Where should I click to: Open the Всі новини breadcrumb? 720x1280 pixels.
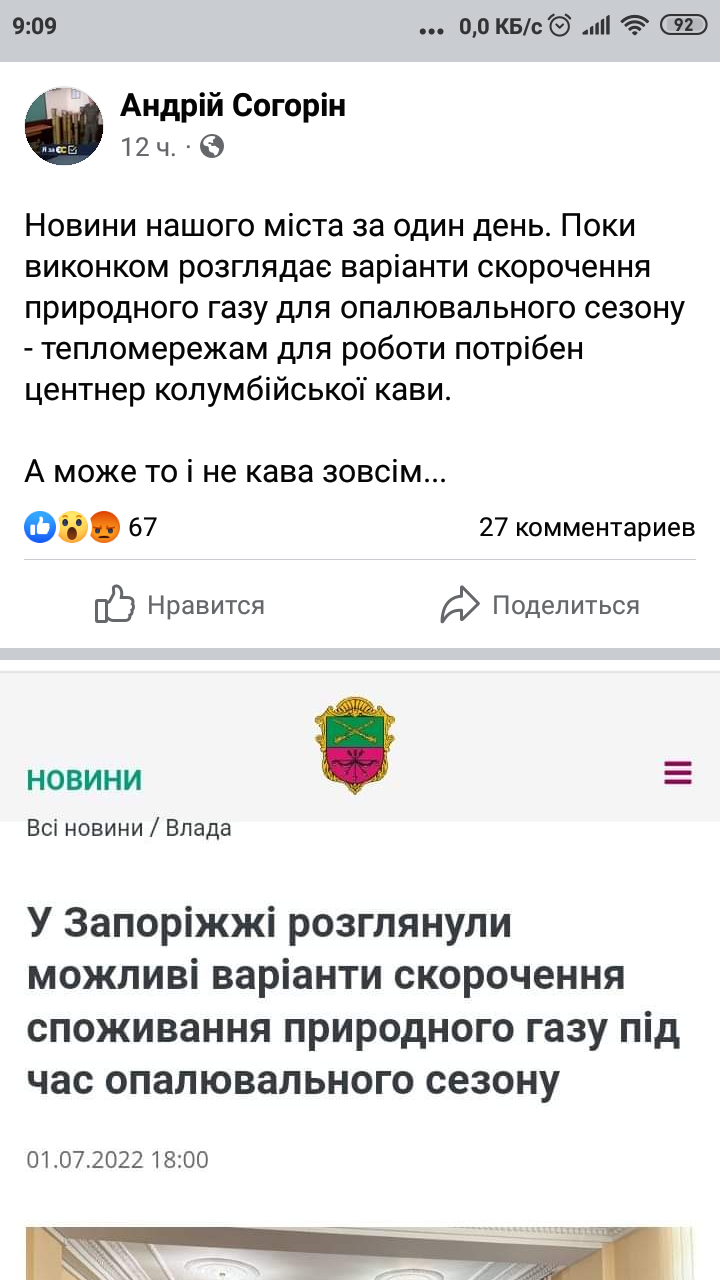(x=84, y=828)
